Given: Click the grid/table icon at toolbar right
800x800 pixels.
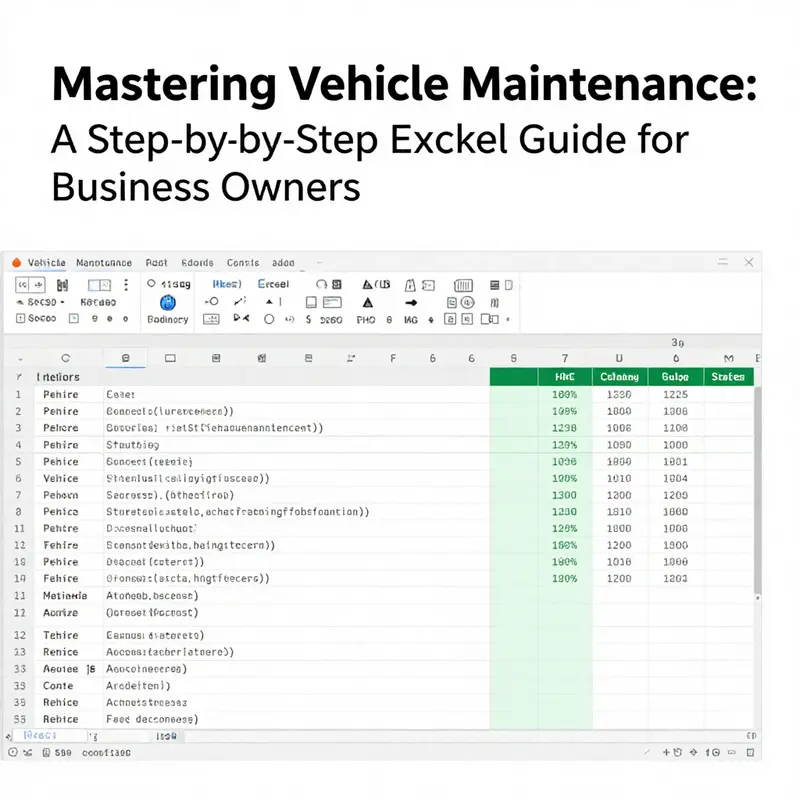Looking at the screenshot, I should [x=494, y=285].
